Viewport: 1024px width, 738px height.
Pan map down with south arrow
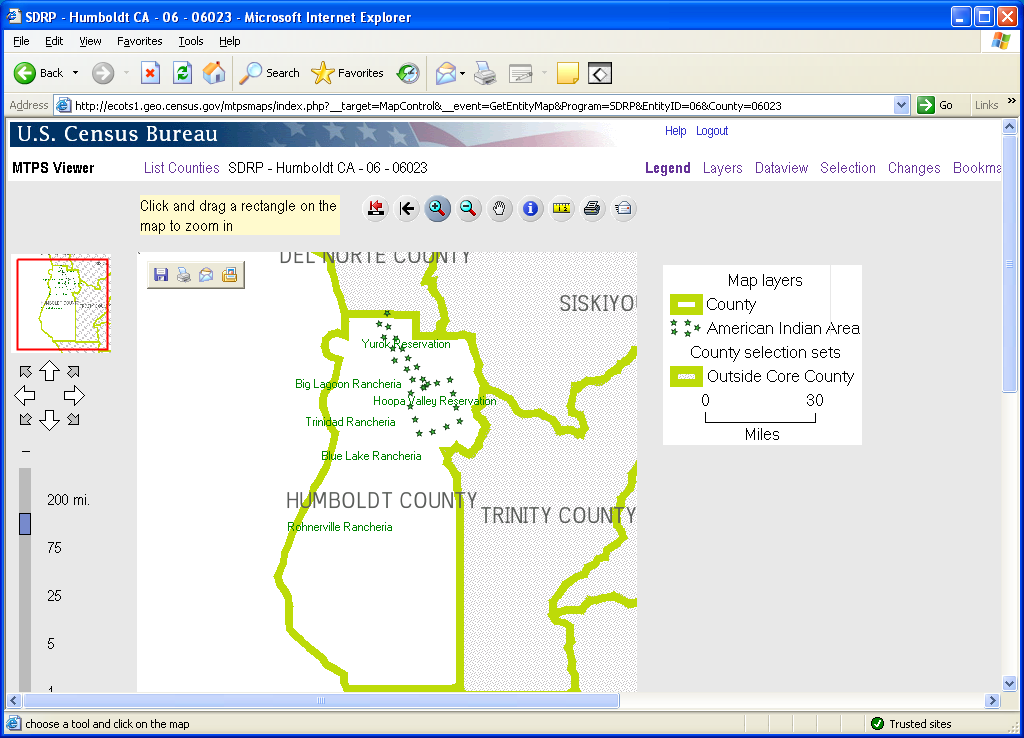pyautogui.click(x=50, y=420)
